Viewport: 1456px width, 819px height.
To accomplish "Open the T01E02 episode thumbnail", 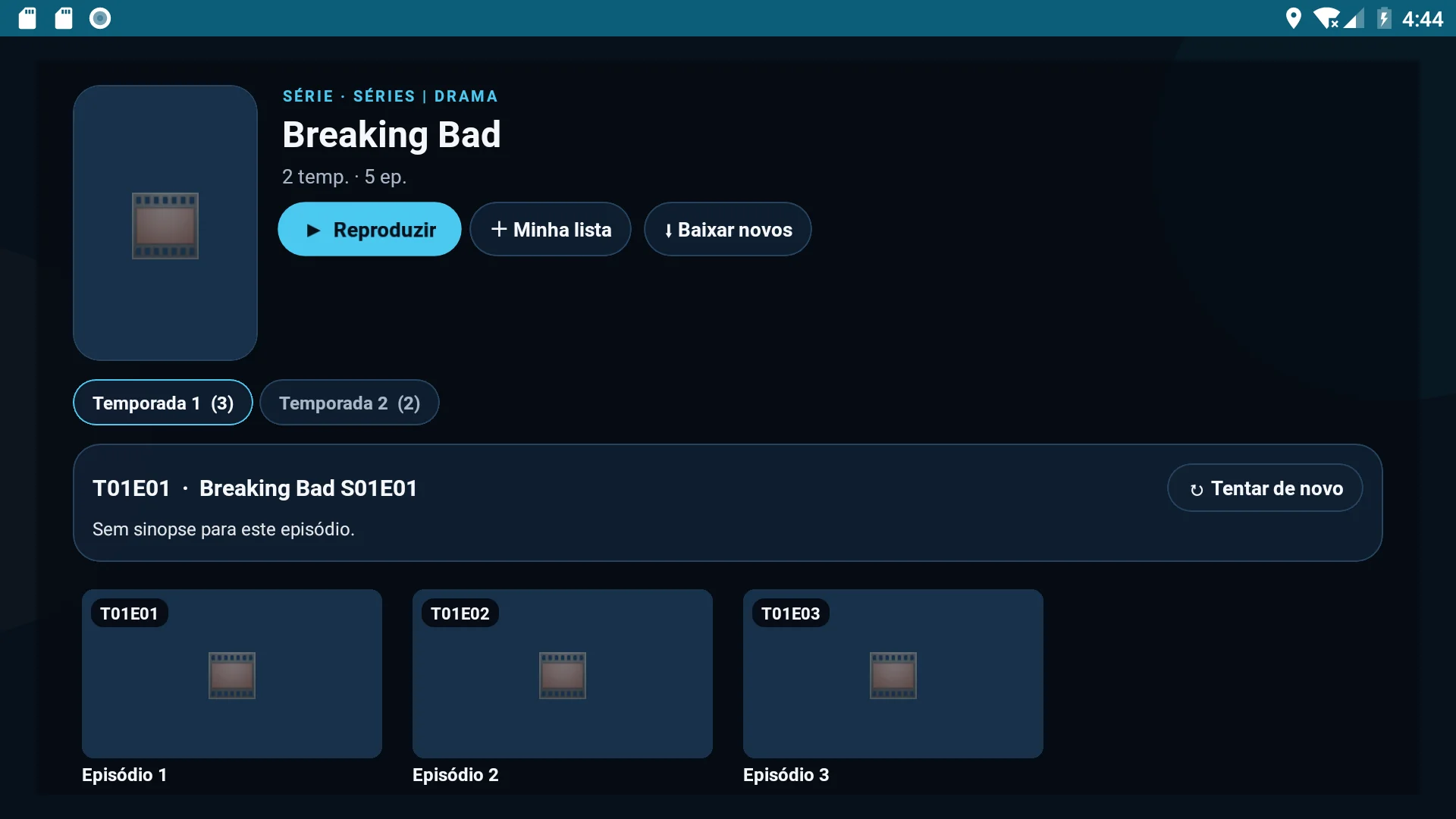I will pos(563,673).
